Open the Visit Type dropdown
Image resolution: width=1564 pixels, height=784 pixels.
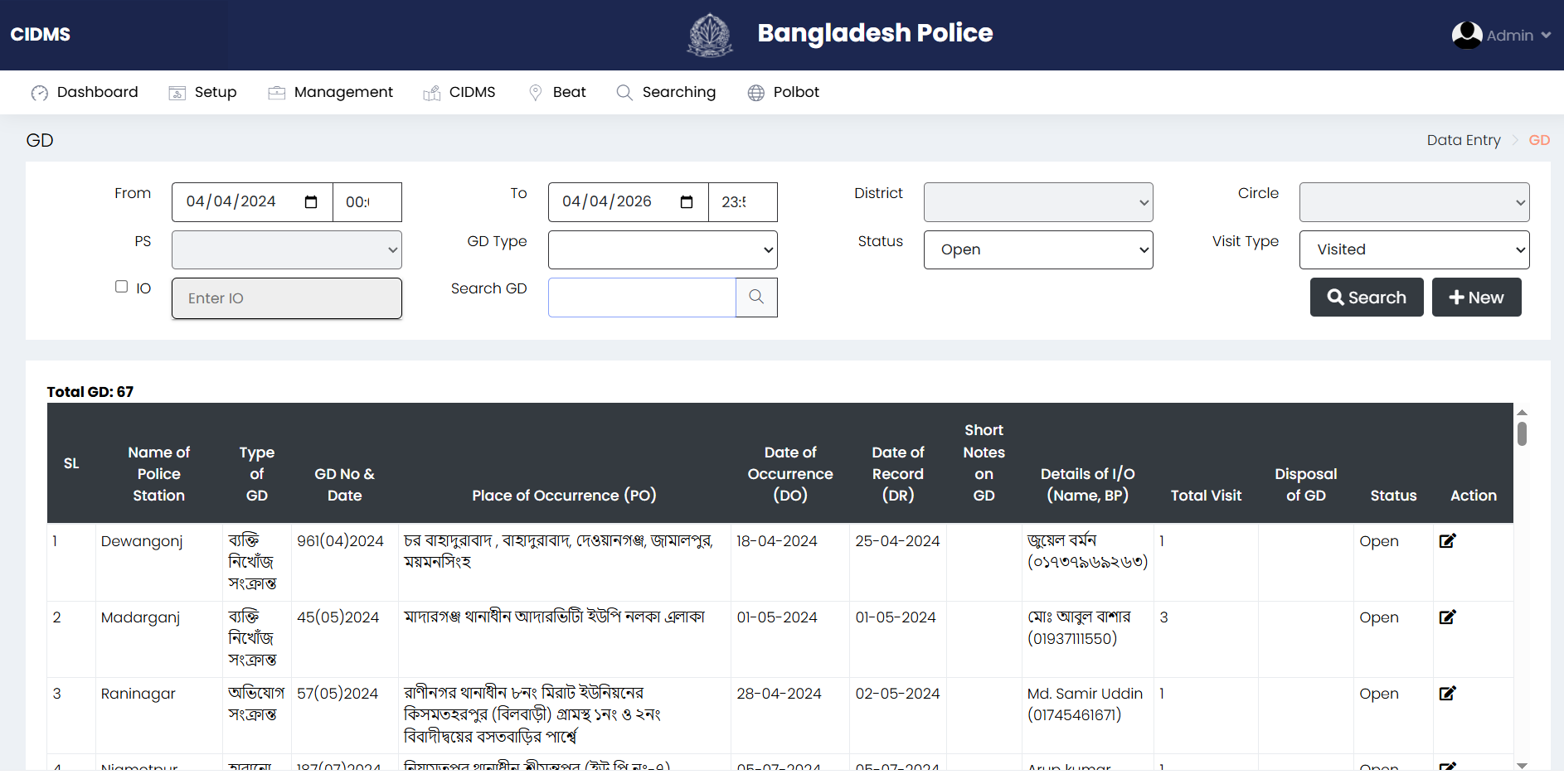(x=1413, y=250)
